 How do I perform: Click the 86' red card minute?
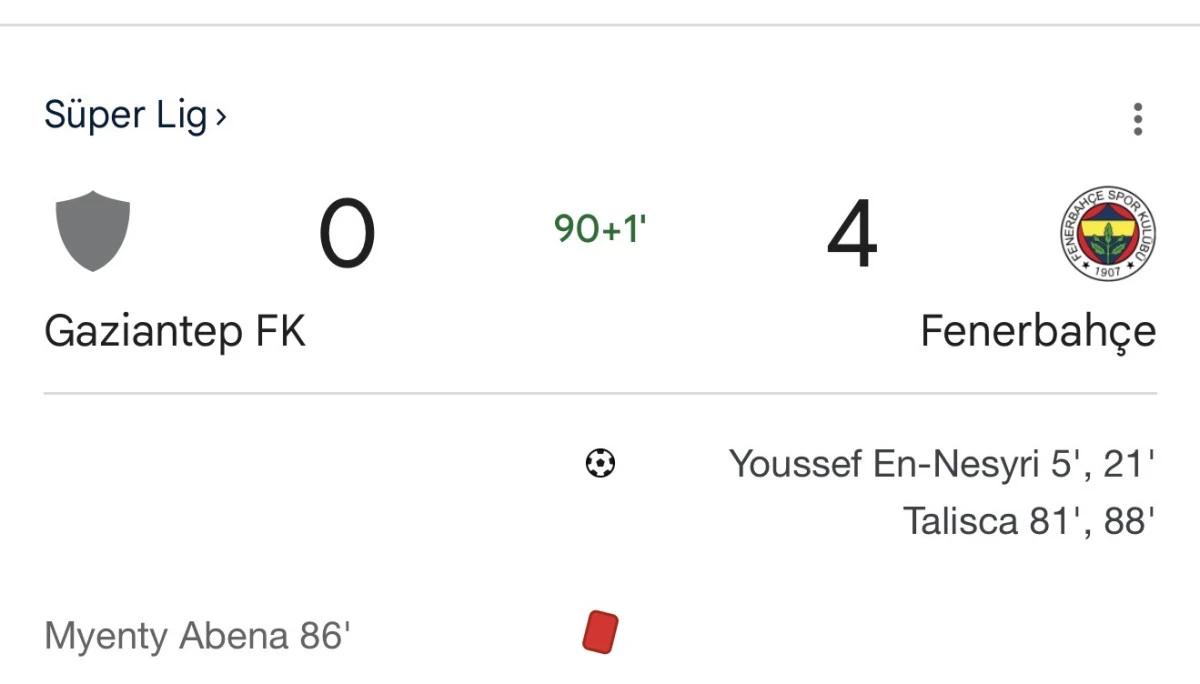click(325, 636)
